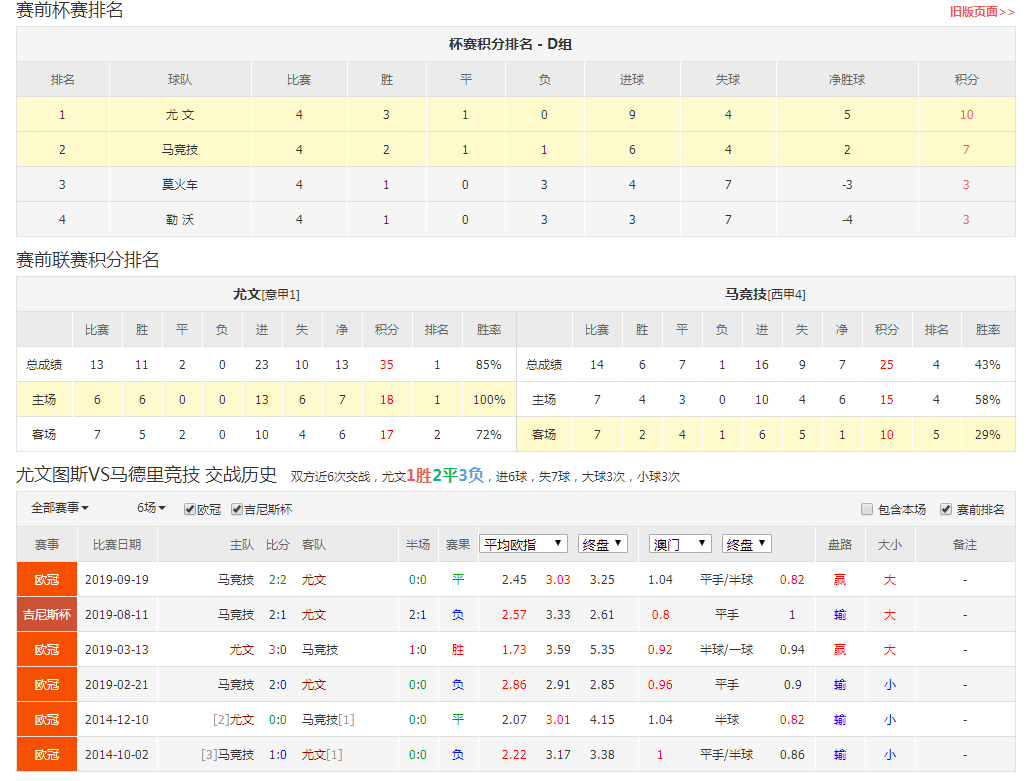This screenshot has width=1029, height=781.
Task: Toggle the 赛前排名 checkbox
Action: pos(946,509)
